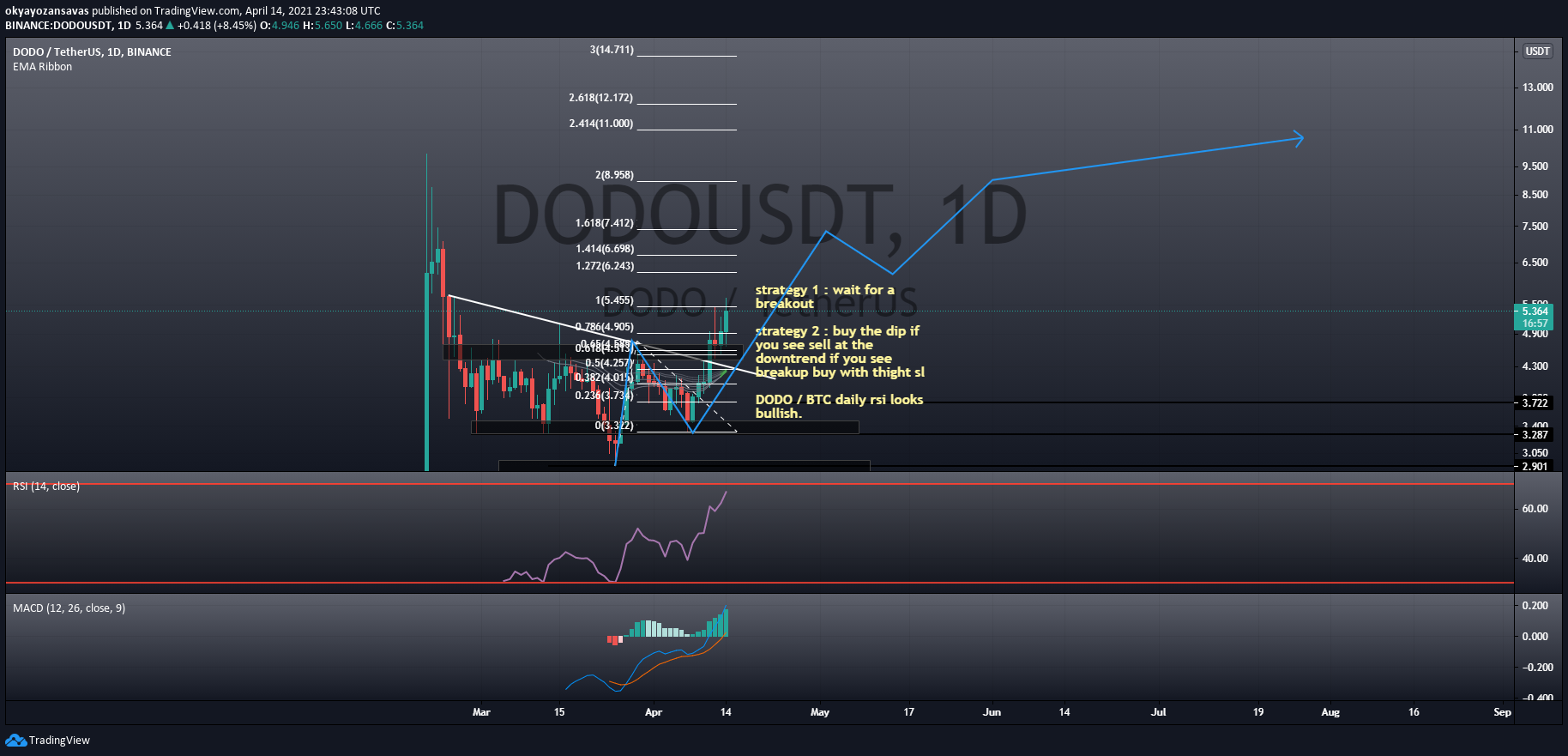The image size is (1568, 756).
Task: Click the Sep date on time axis
Action: [1502, 712]
